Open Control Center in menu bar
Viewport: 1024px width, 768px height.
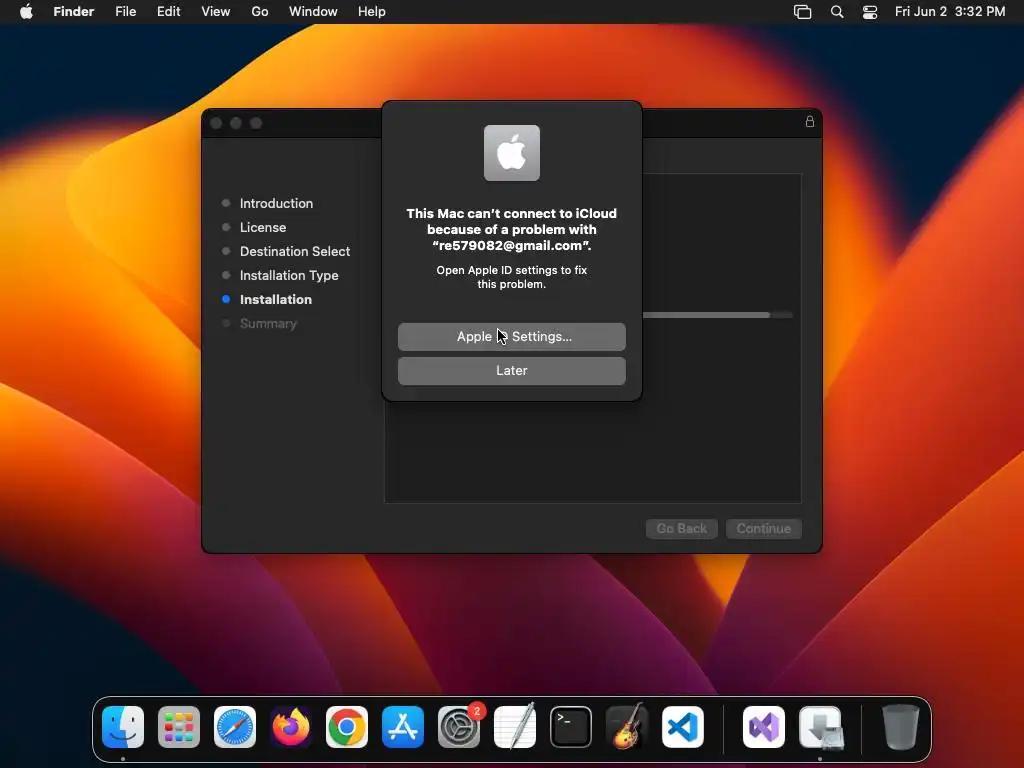point(870,12)
